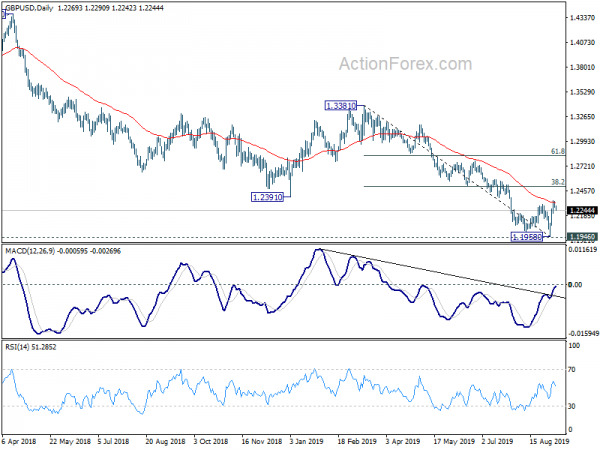Select the 1.33810 high price annotation
Viewport: 600px width, 450px height.
point(341,105)
